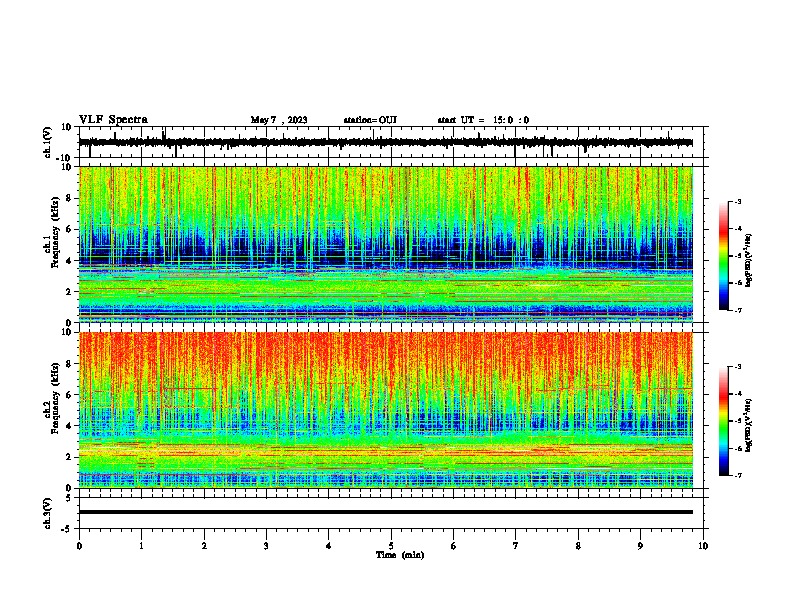Click time axis tick label "7"

pyautogui.click(x=516, y=546)
